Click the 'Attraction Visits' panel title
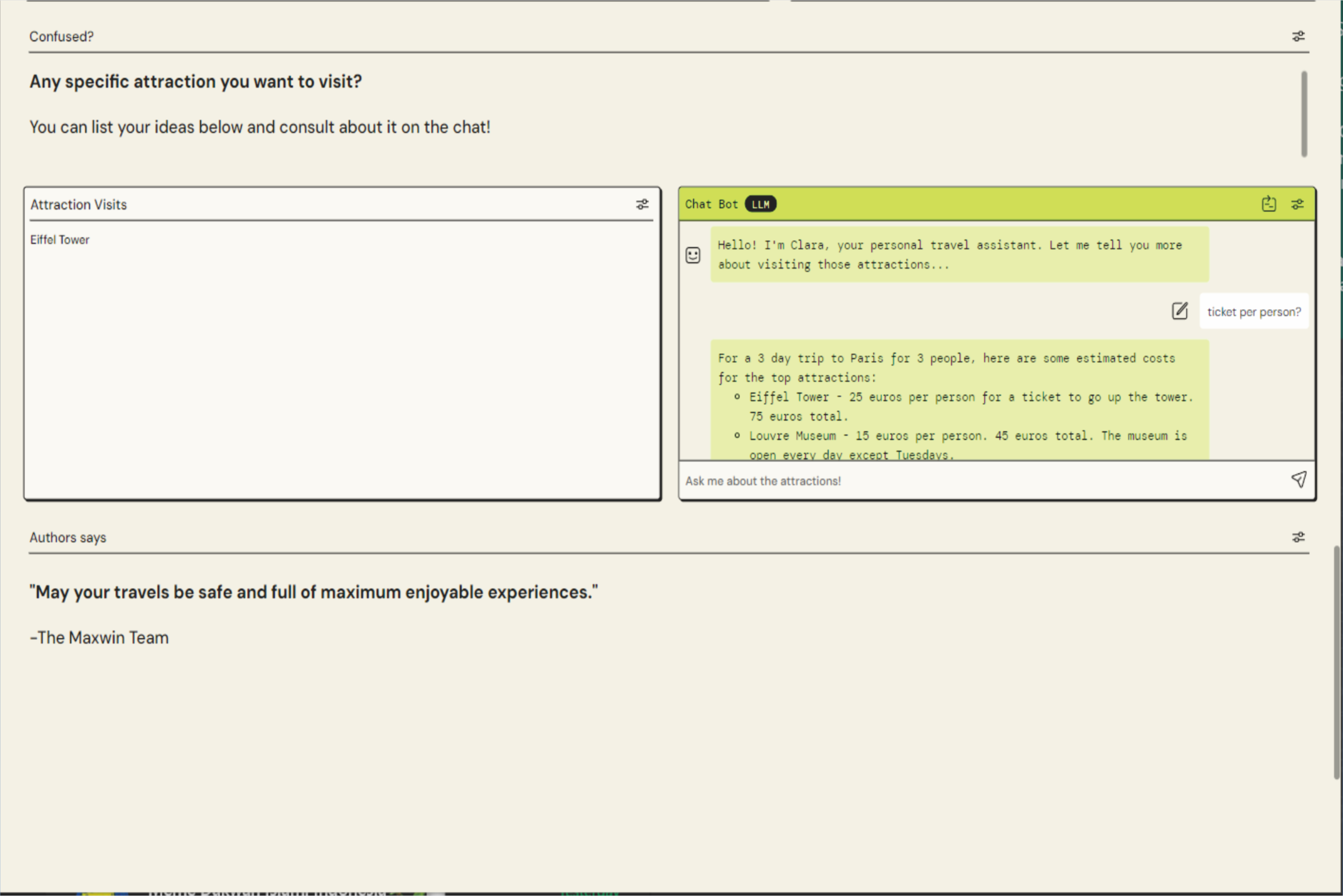The height and width of the screenshot is (896, 1343). tap(79, 205)
